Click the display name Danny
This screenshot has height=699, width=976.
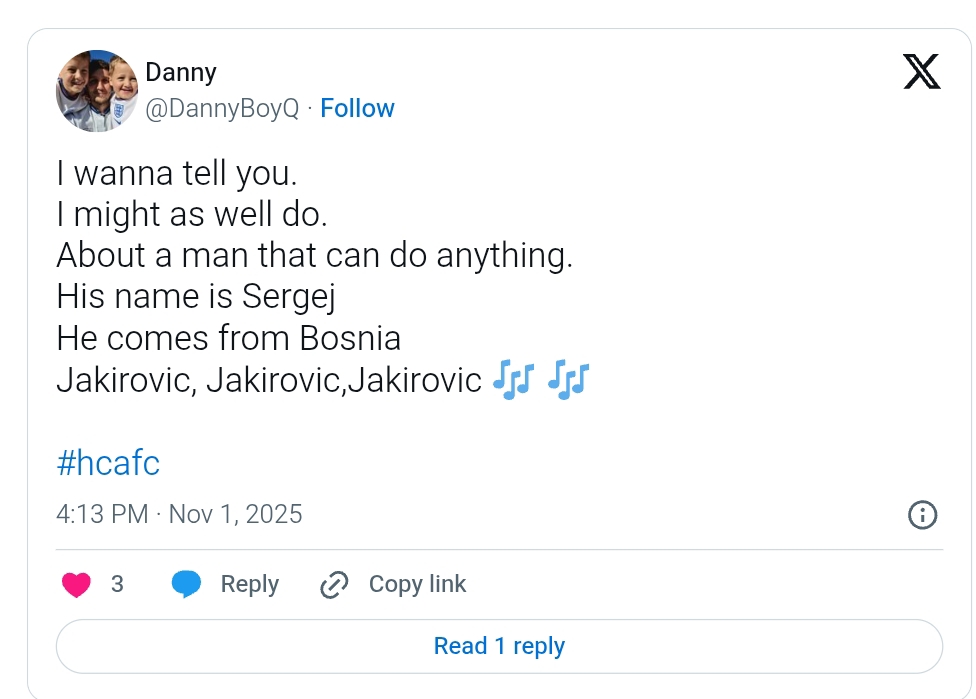click(x=181, y=72)
